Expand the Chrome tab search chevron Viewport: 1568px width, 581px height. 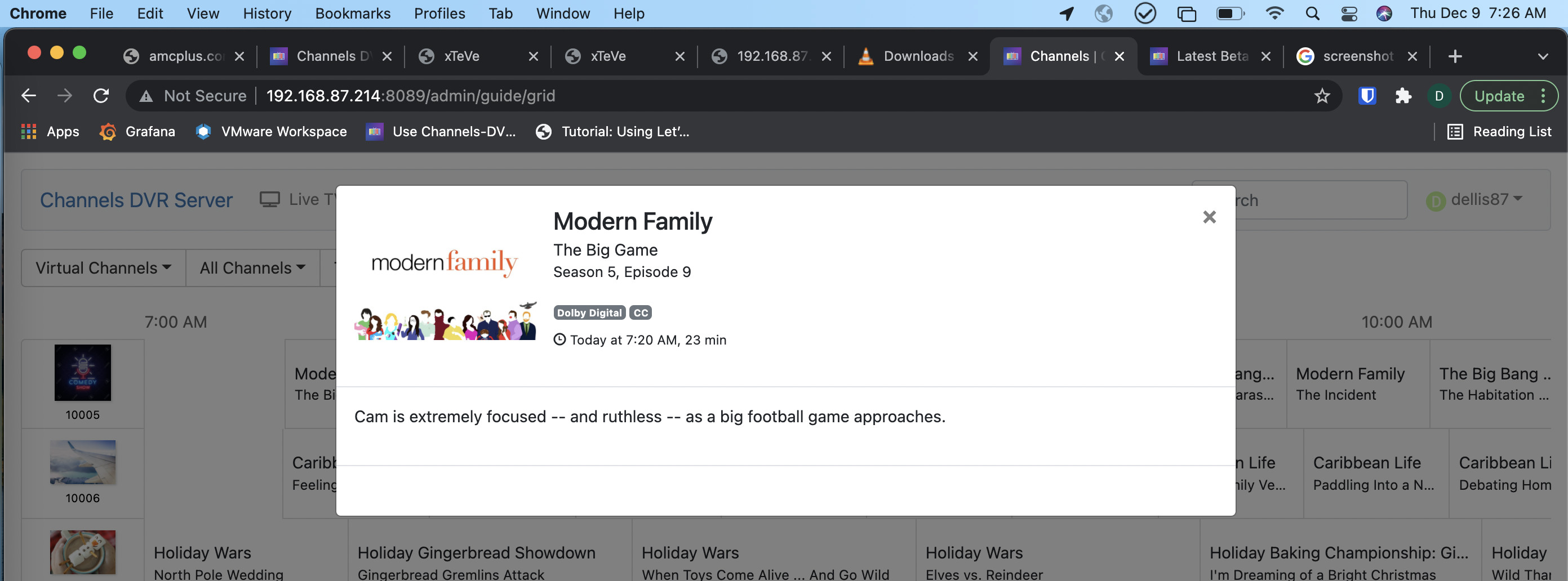(x=1543, y=56)
